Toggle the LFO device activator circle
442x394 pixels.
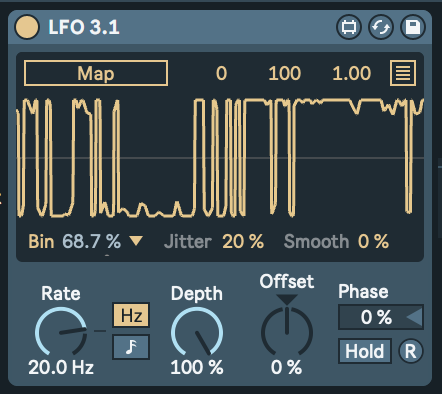pyautogui.click(x=27, y=27)
